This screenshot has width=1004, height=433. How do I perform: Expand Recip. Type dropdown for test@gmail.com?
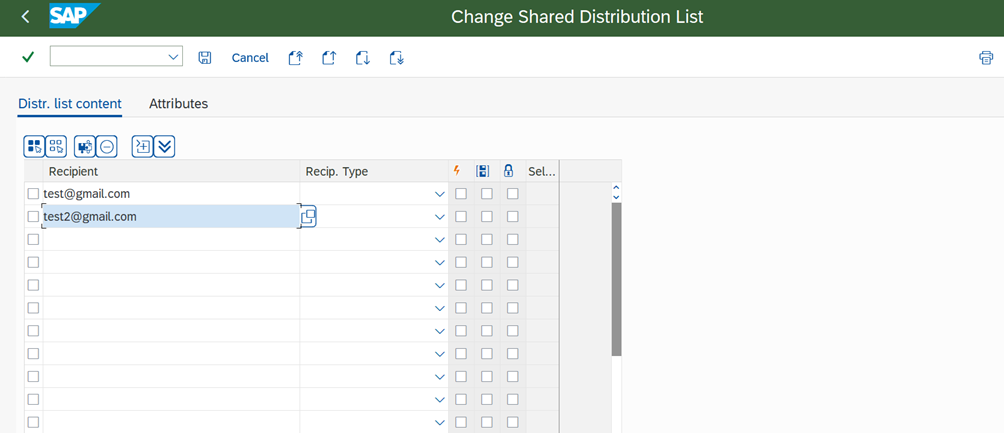point(440,194)
